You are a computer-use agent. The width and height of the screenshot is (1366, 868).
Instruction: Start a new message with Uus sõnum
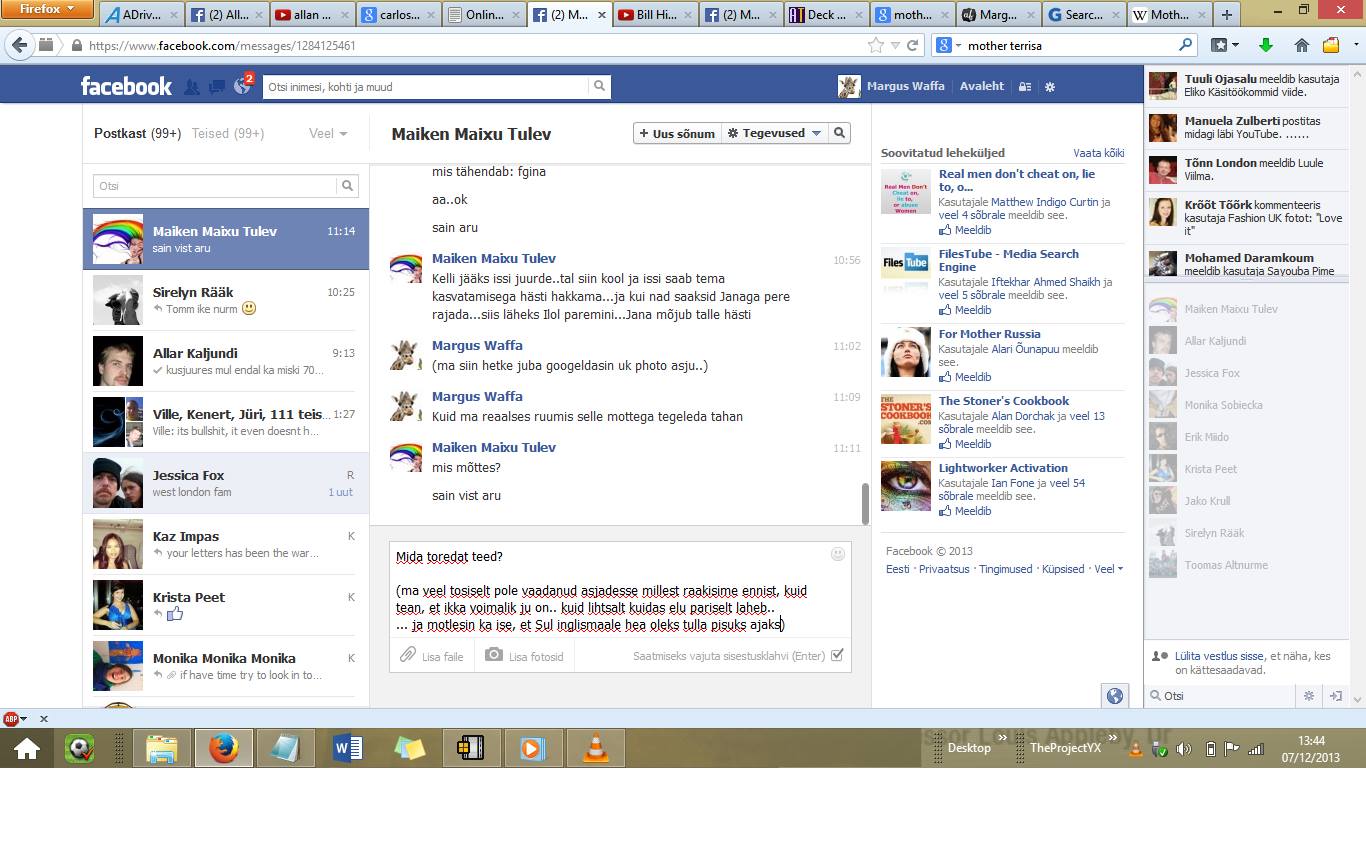pos(677,133)
